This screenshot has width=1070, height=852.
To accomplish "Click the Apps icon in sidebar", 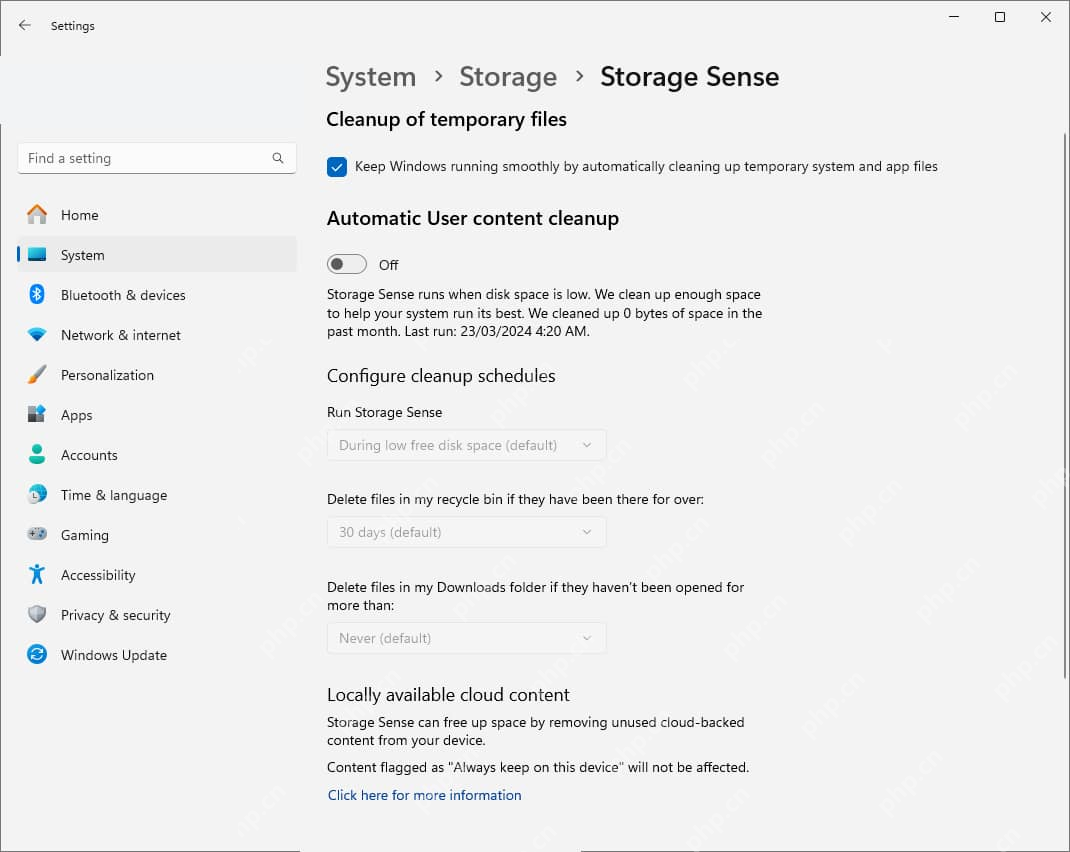I will [37, 414].
